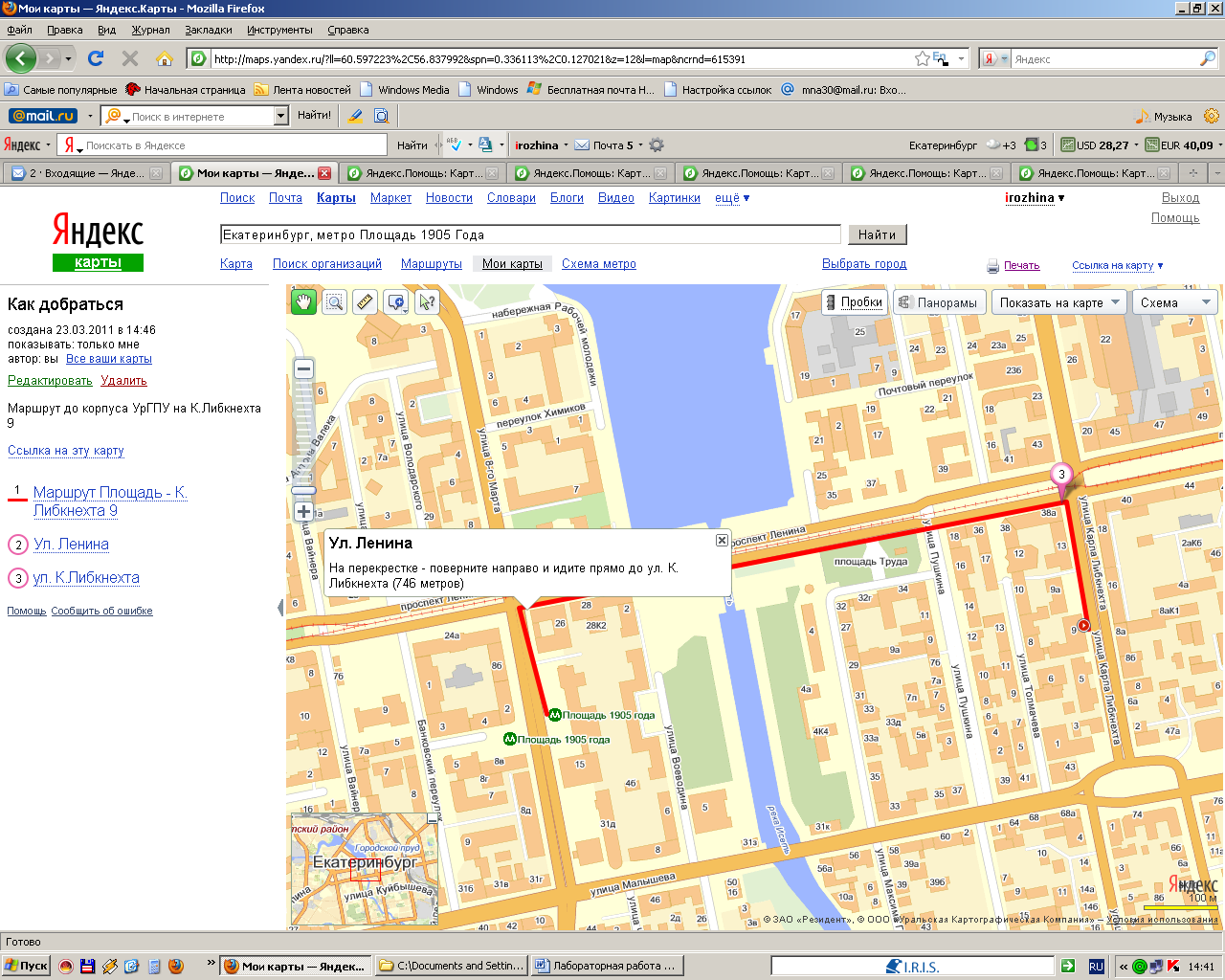Viewport: 1225px width, 980px height.
Task: Expand Ссылка на карту dropdown
Action: [x=1117, y=265]
